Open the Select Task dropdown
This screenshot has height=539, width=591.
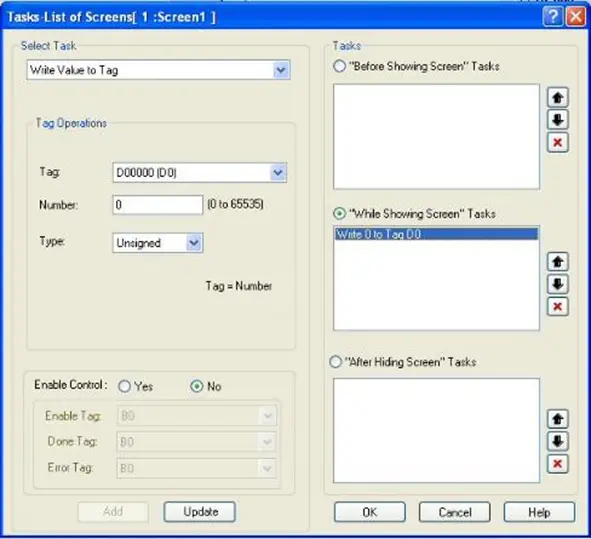click(281, 70)
